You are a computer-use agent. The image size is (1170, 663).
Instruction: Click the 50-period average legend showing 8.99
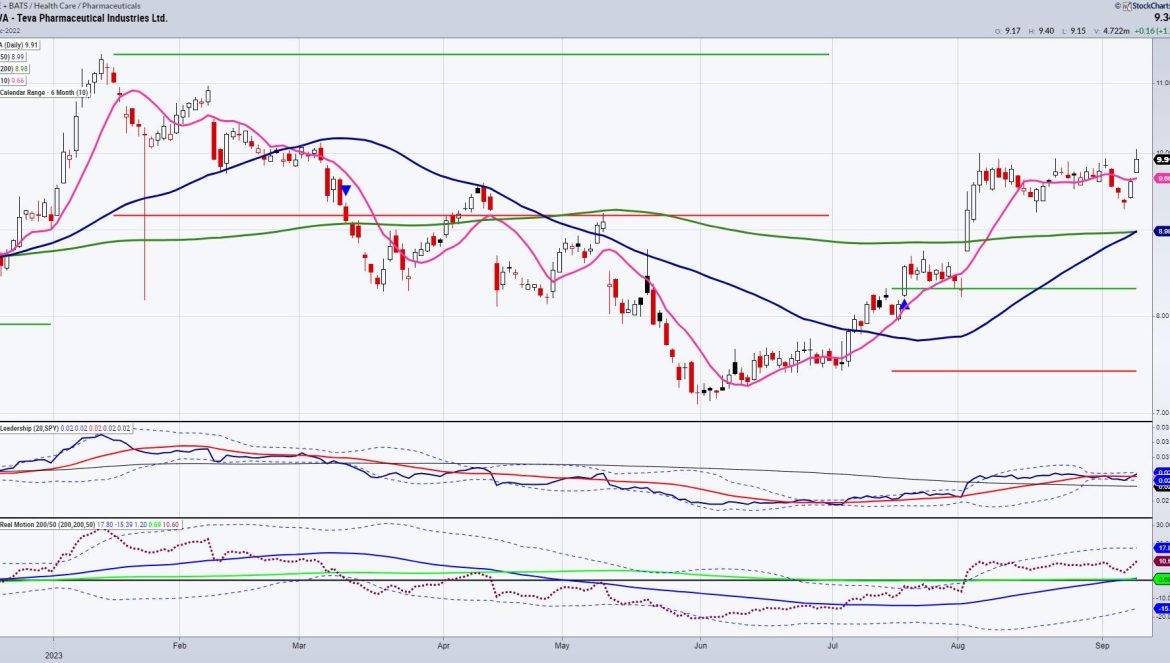pyautogui.click(x=13, y=57)
